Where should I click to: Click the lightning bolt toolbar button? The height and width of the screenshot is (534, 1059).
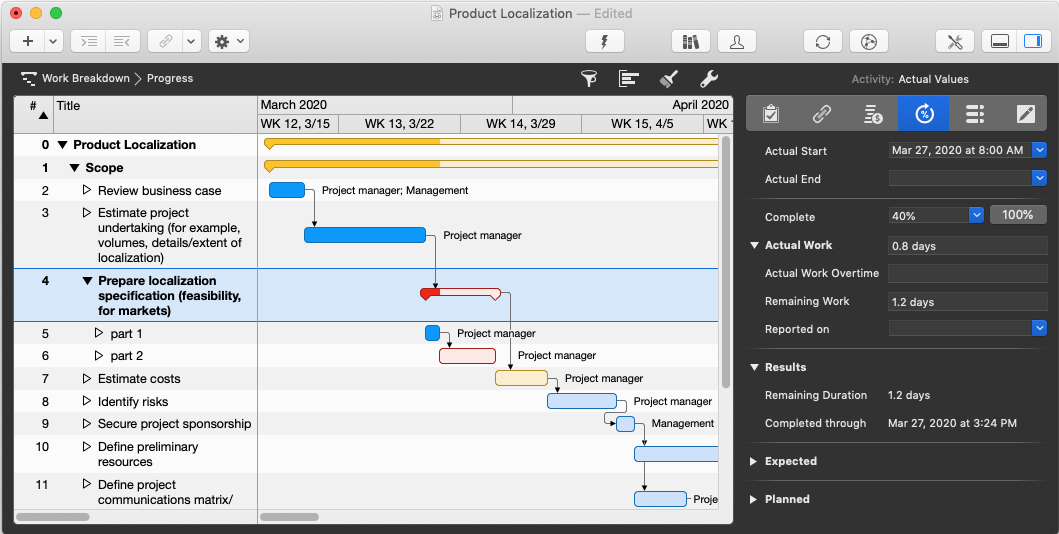coord(604,41)
